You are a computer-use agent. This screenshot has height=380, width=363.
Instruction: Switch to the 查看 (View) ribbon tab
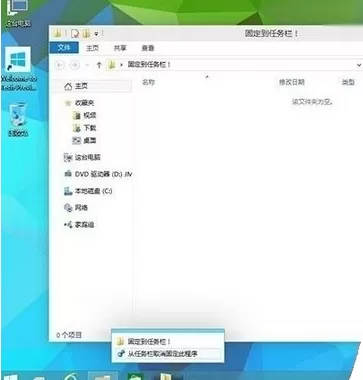pyautogui.click(x=148, y=48)
